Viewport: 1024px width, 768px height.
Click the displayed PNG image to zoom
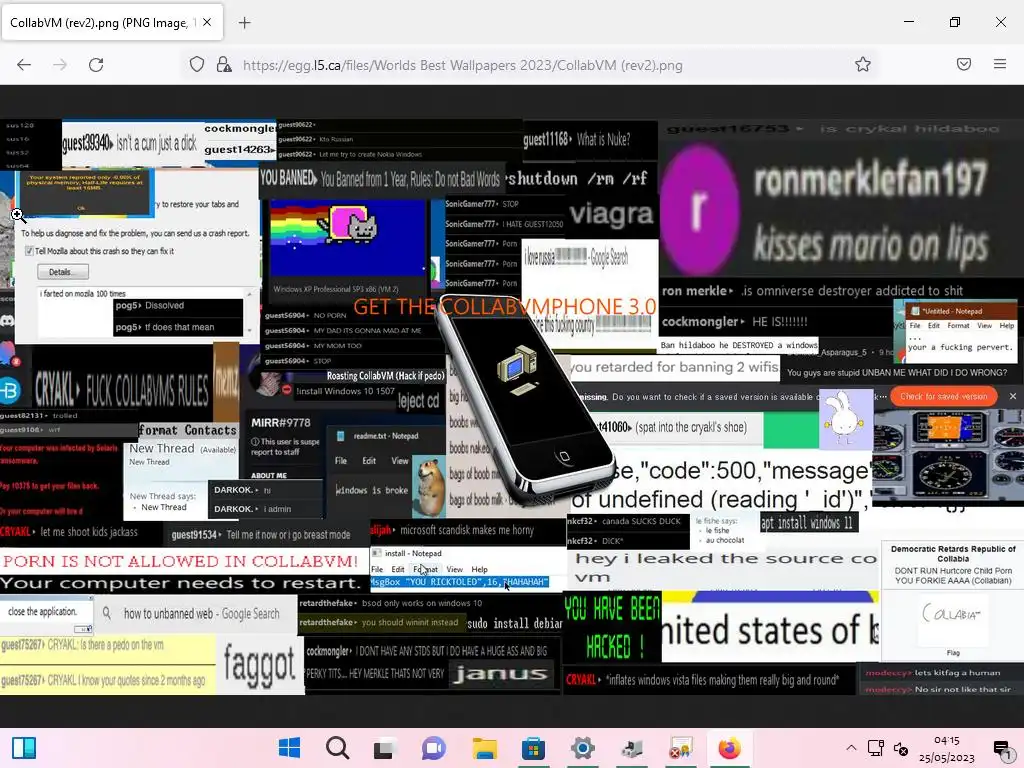512,406
